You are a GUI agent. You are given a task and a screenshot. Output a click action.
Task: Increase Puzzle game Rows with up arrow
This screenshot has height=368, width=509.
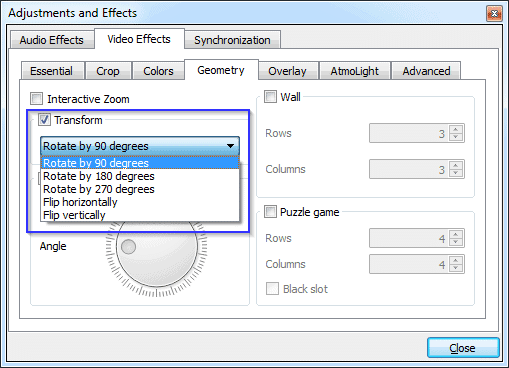[x=456, y=234]
